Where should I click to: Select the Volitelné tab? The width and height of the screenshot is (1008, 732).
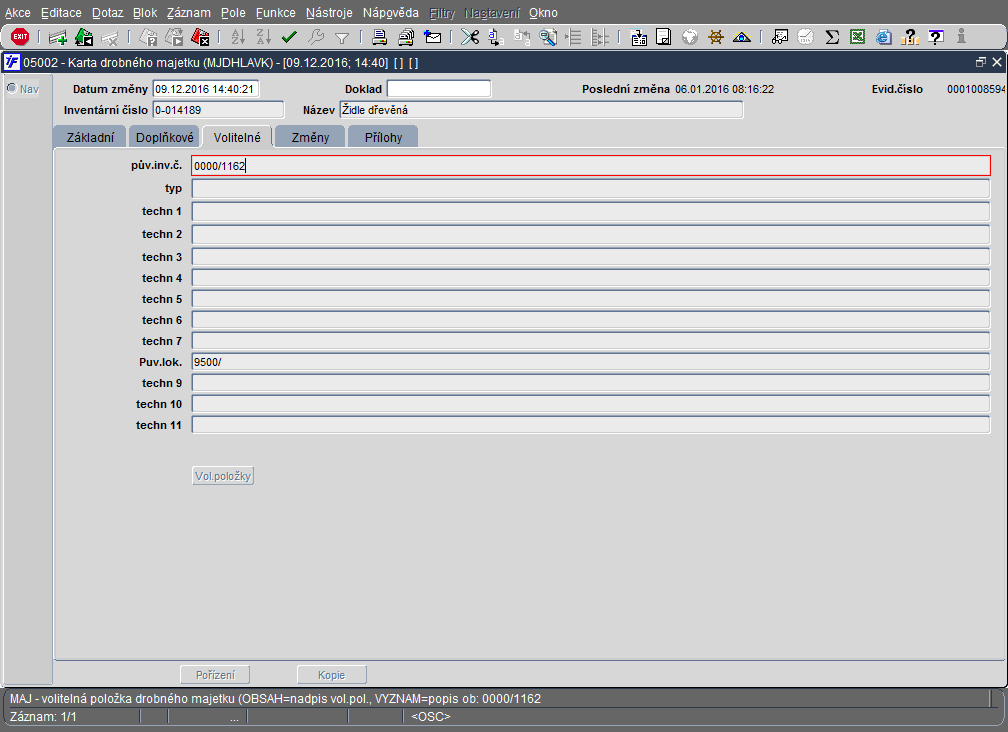(x=237, y=138)
